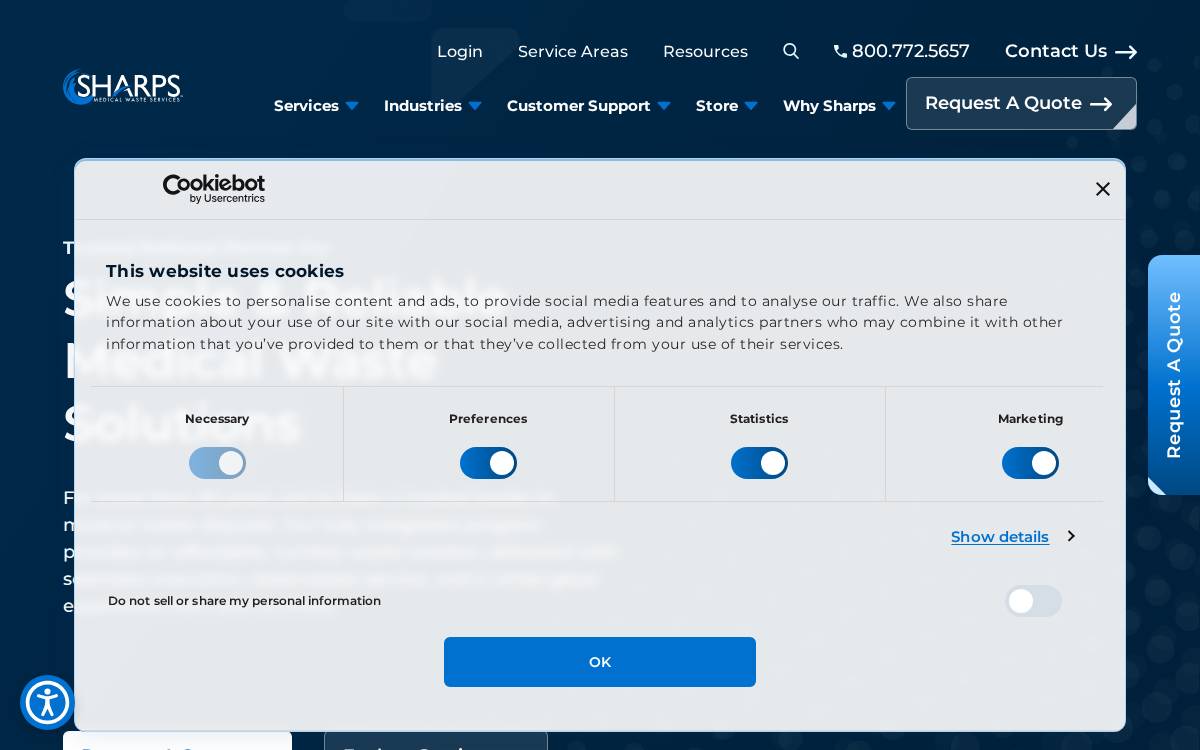Enable Do not sell or share toggle
The height and width of the screenshot is (750, 1200).
(1033, 601)
